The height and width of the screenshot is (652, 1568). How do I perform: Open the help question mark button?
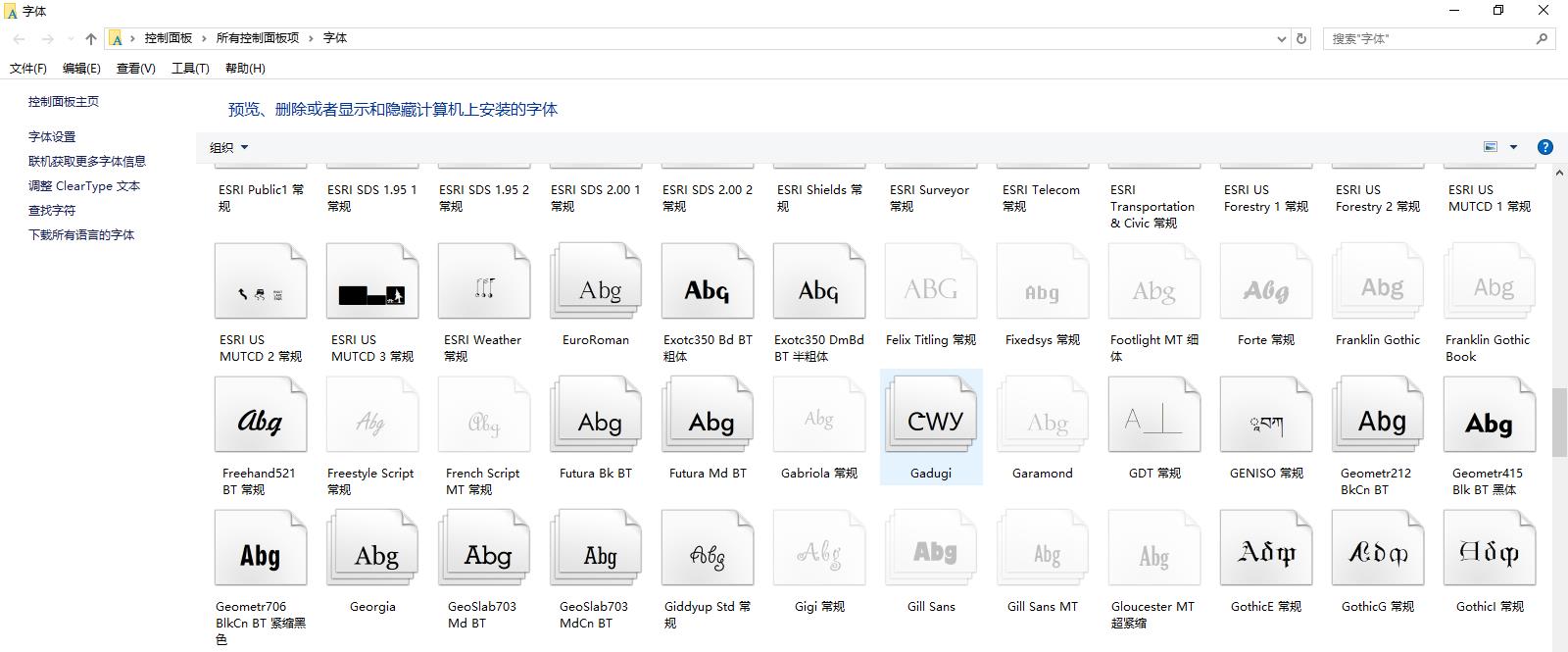pyautogui.click(x=1545, y=147)
